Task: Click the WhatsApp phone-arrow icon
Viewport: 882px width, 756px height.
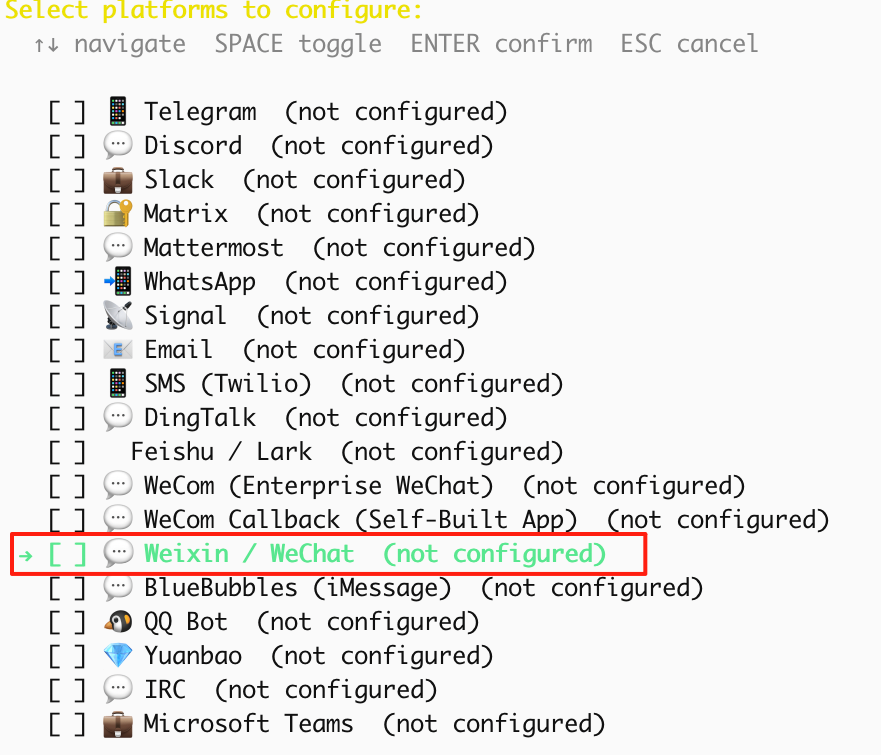Action: pos(118,281)
